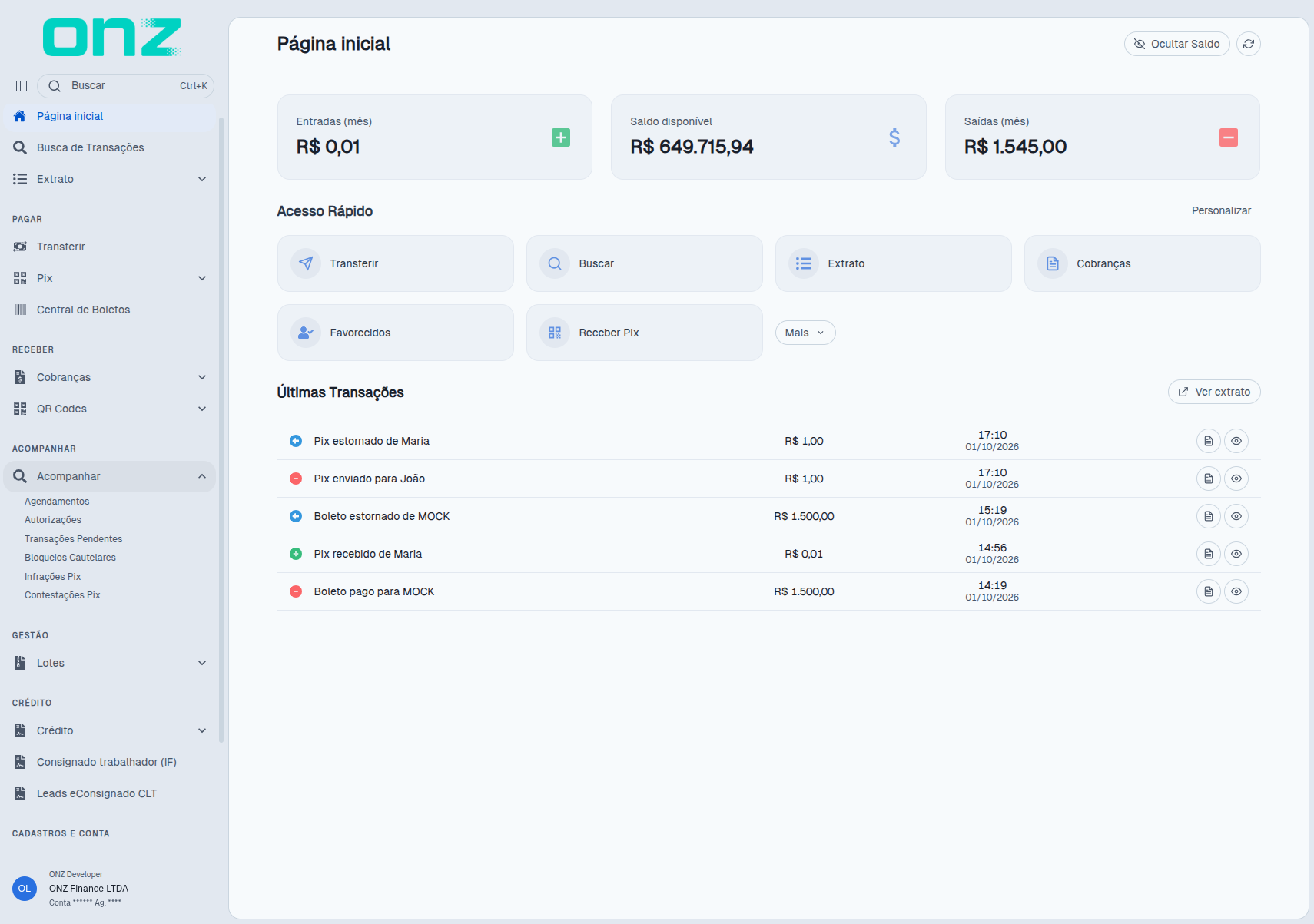Click dollar icon in Saldo disponível card
This screenshot has height=924, width=1314.
[x=894, y=137]
